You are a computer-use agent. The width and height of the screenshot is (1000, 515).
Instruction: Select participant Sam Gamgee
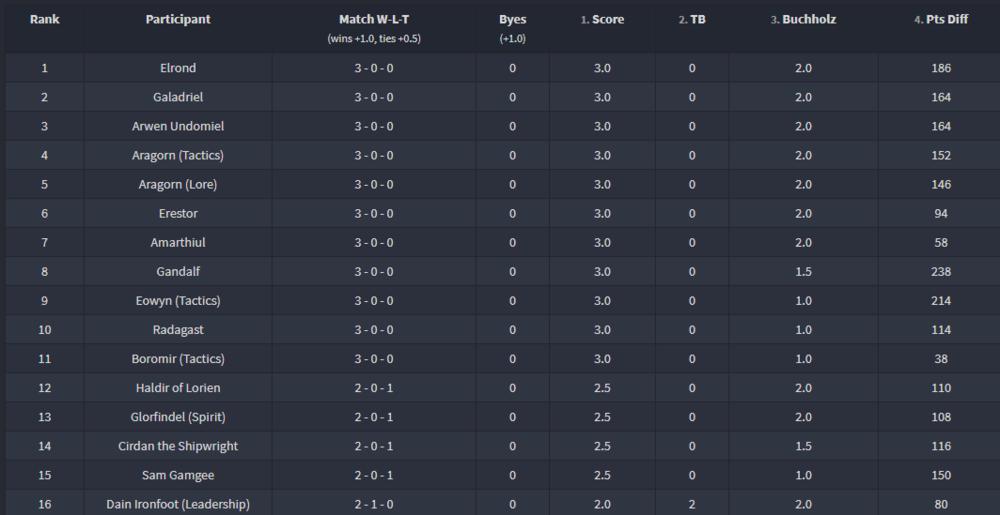click(178, 475)
